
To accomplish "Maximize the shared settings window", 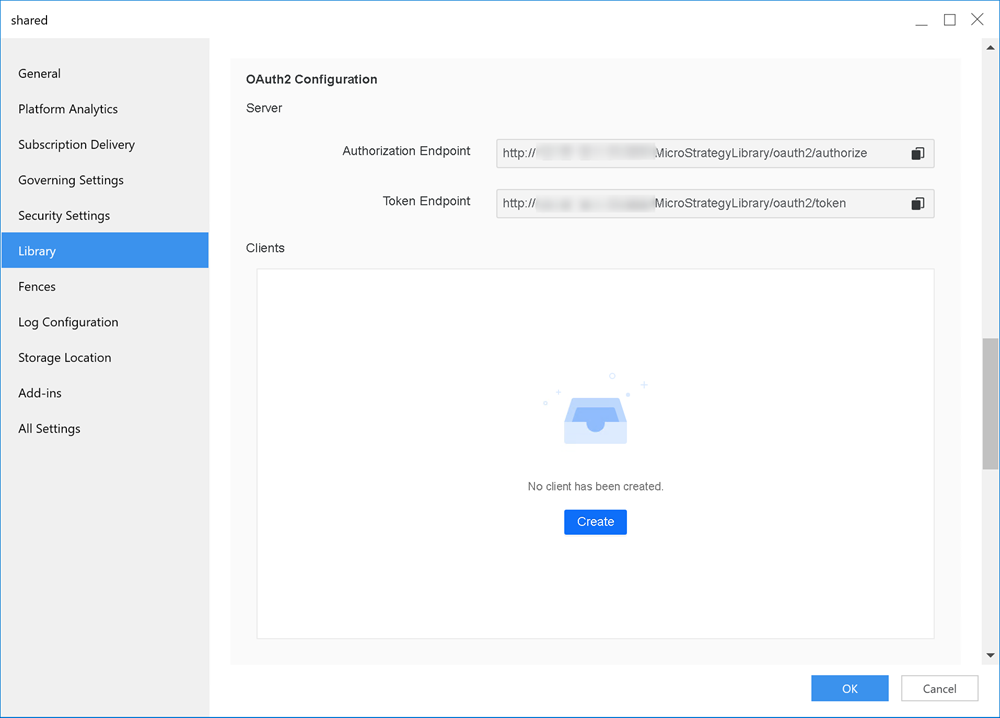I will point(949,20).
